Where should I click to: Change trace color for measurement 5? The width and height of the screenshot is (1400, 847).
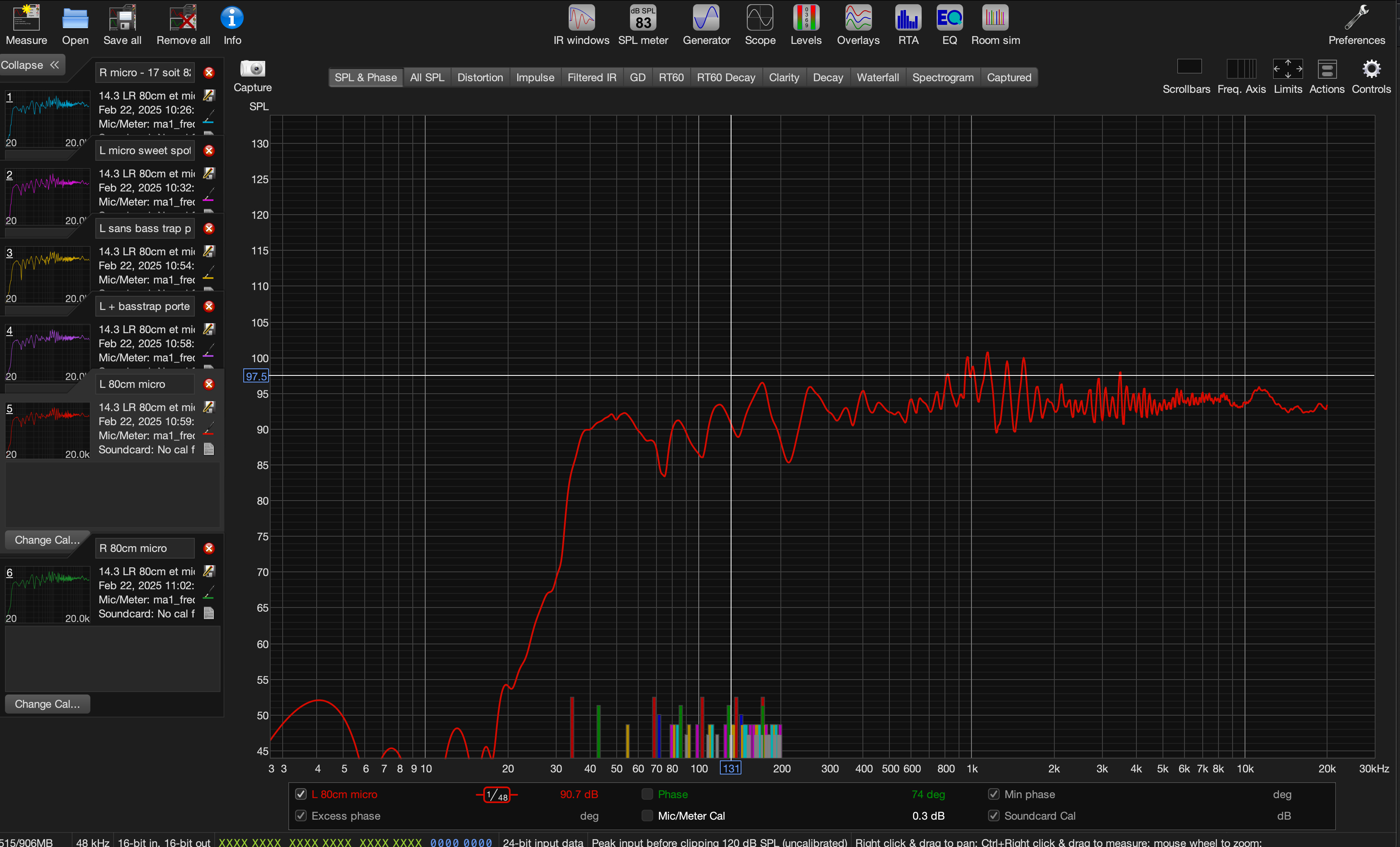tap(208, 429)
